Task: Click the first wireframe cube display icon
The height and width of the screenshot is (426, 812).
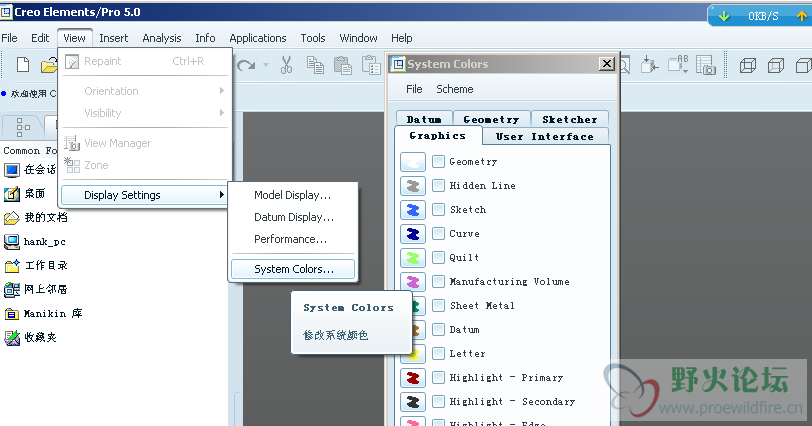Action: pos(747,66)
